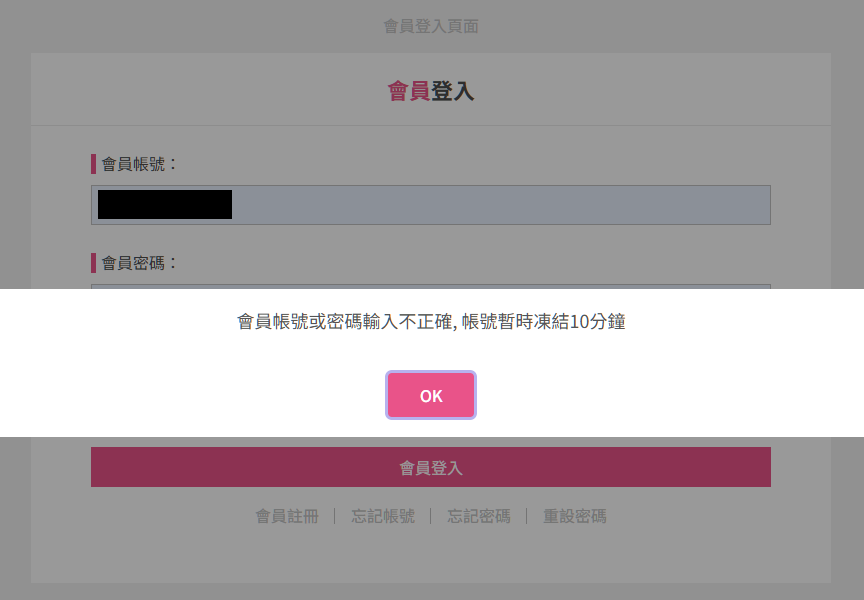
Task: Click the divider between 會員註冊 and 忘記帳號
Action: click(335, 516)
